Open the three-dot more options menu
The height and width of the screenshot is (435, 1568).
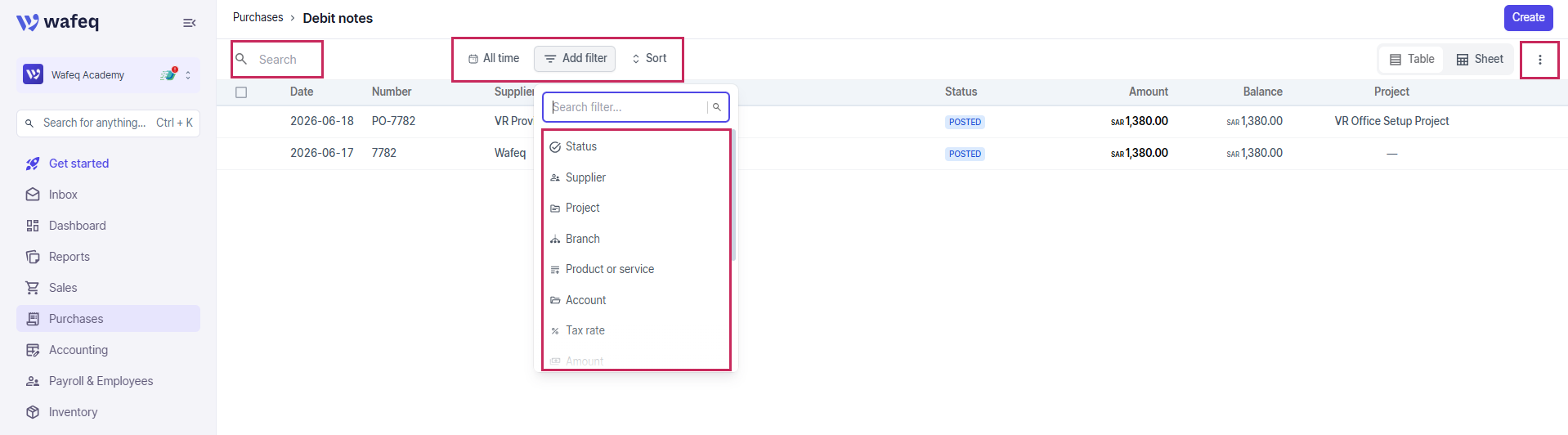tap(1539, 60)
